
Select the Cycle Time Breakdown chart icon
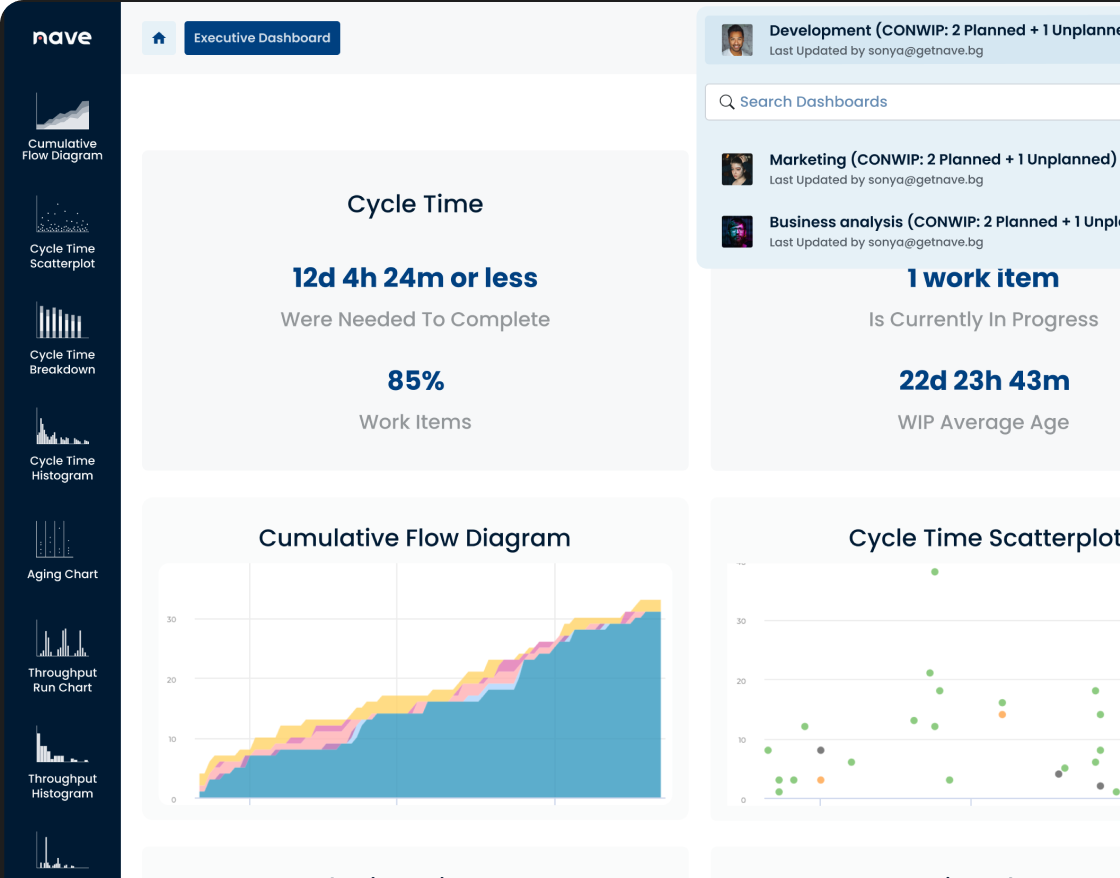[x=62, y=321]
